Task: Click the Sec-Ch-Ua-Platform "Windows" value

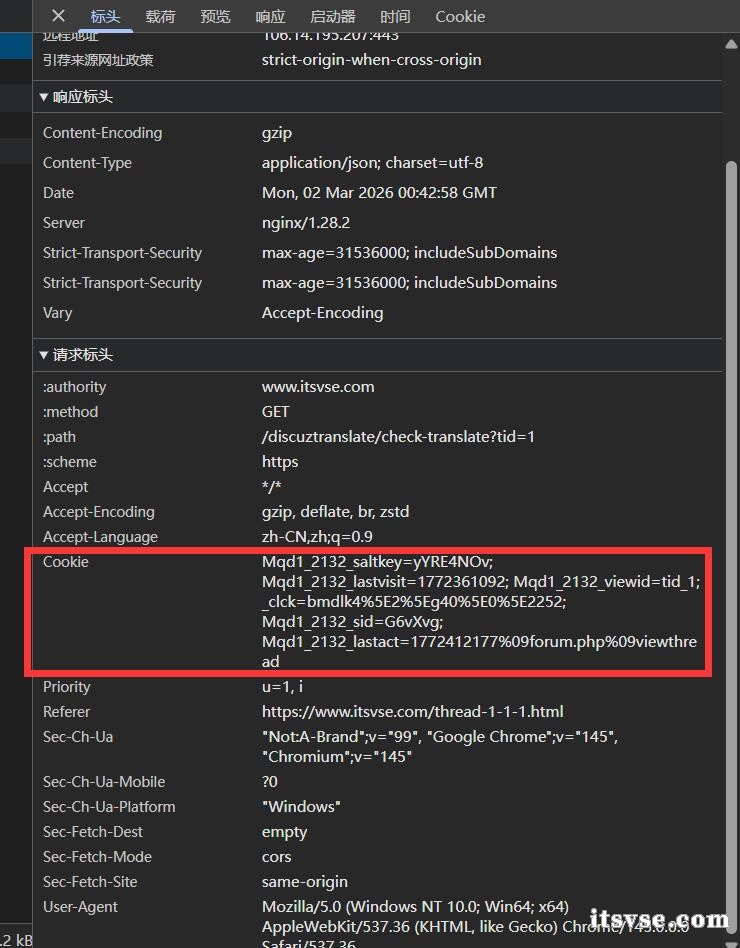Action: 301,807
